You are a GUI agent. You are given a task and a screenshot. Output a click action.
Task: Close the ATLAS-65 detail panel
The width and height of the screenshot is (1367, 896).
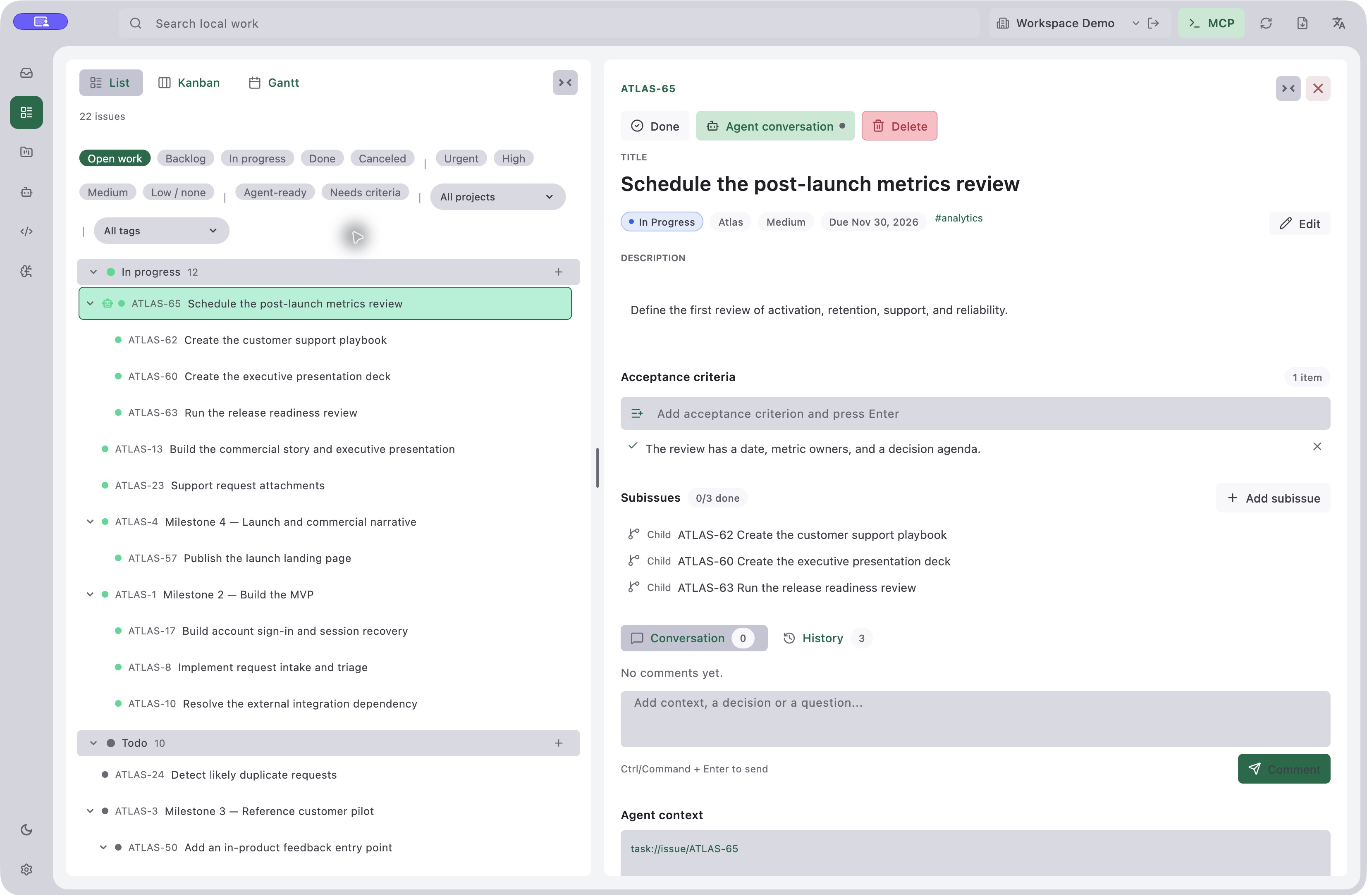coord(1318,88)
